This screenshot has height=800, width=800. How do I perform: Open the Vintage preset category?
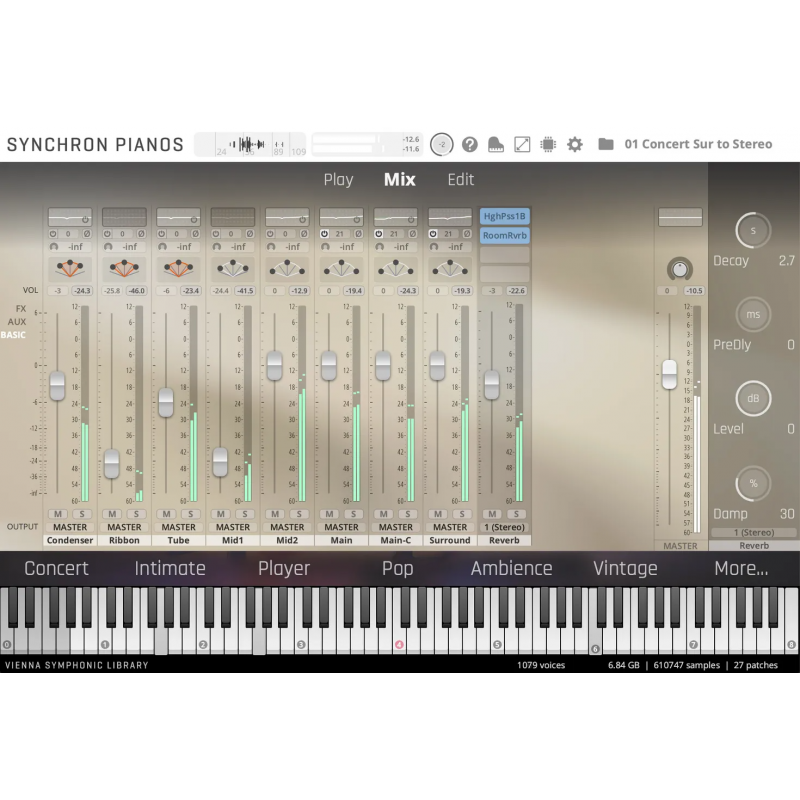625,568
